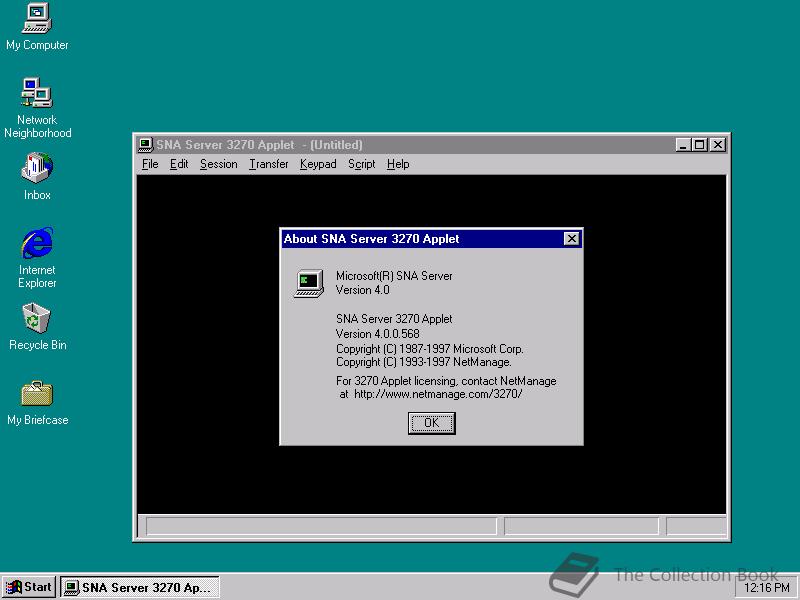Image resolution: width=800 pixels, height=600 pixels.
Task: Minimize the SNA Server 3270 Applet window
Action: click(683, 145)
